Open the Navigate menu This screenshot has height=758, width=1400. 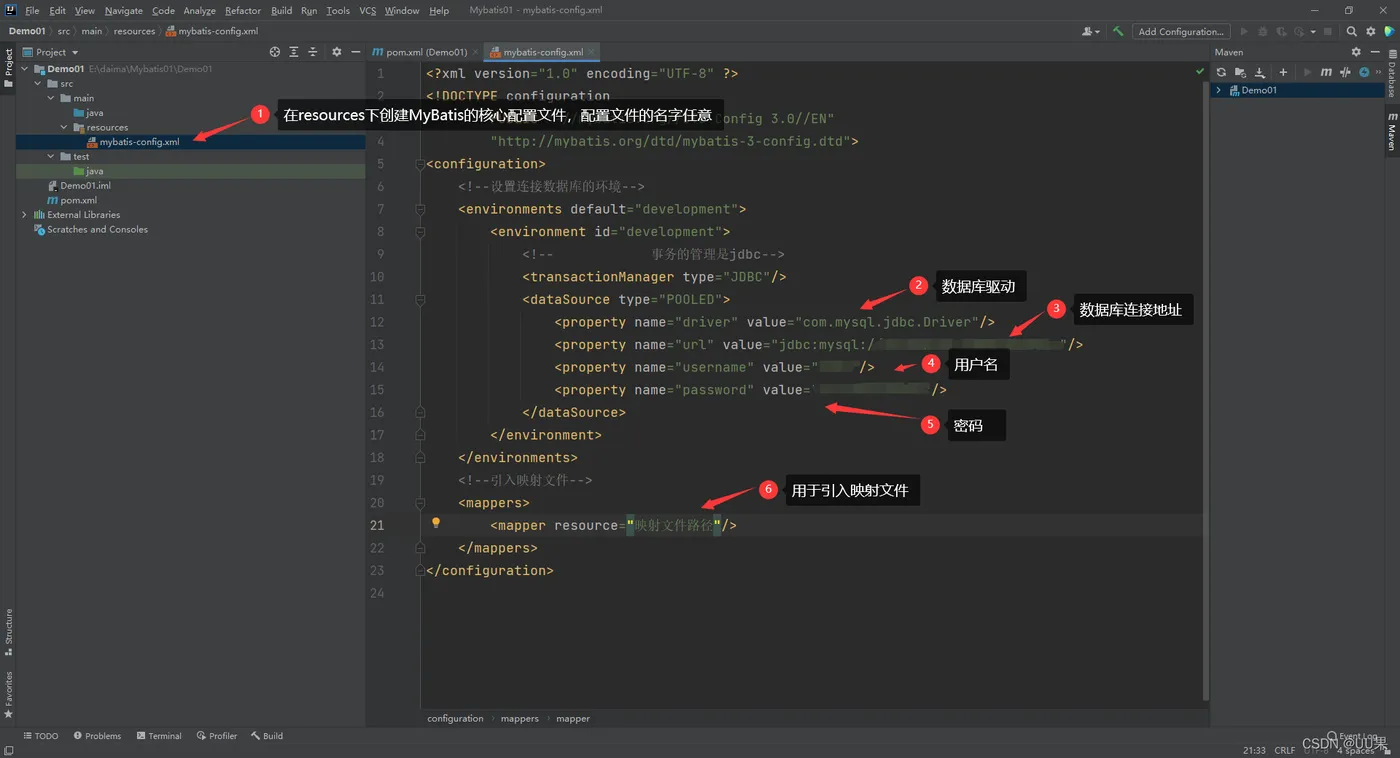pos(123,10)
